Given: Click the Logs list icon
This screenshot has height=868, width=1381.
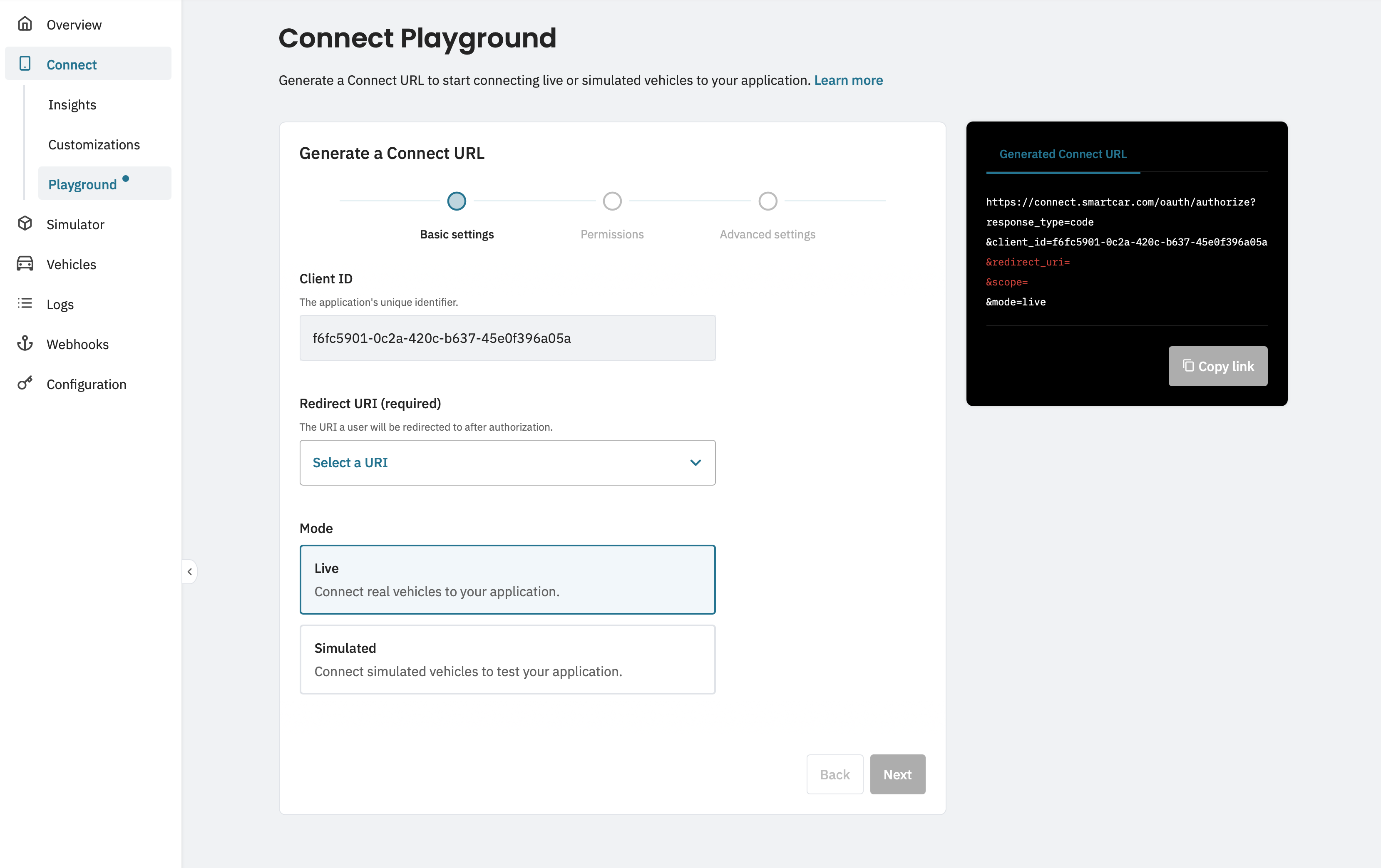Looking at the screenshot, I should click(x=25, y=303).
